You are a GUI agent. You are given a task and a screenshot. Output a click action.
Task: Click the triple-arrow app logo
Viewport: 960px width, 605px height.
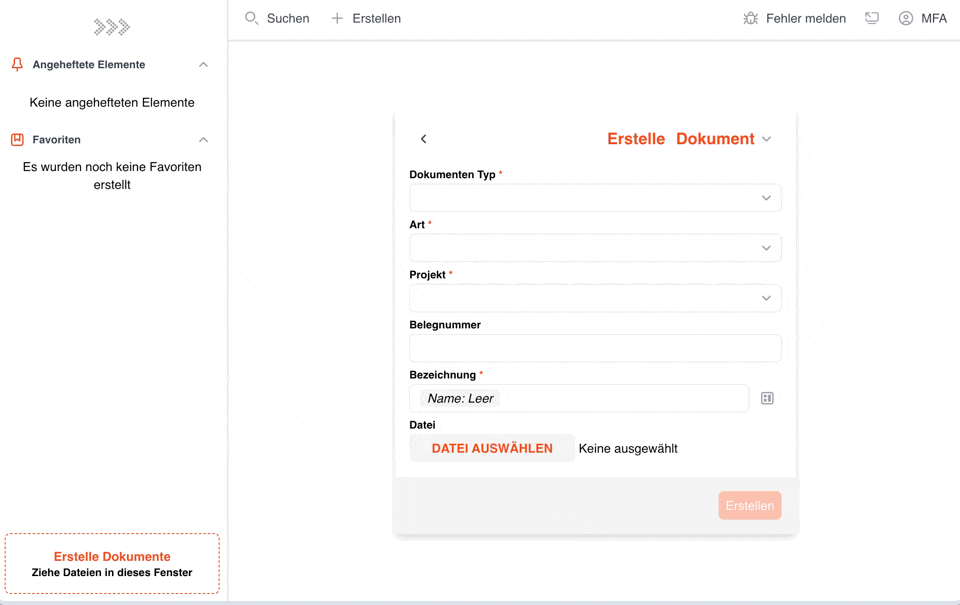[x=112, y=27]
